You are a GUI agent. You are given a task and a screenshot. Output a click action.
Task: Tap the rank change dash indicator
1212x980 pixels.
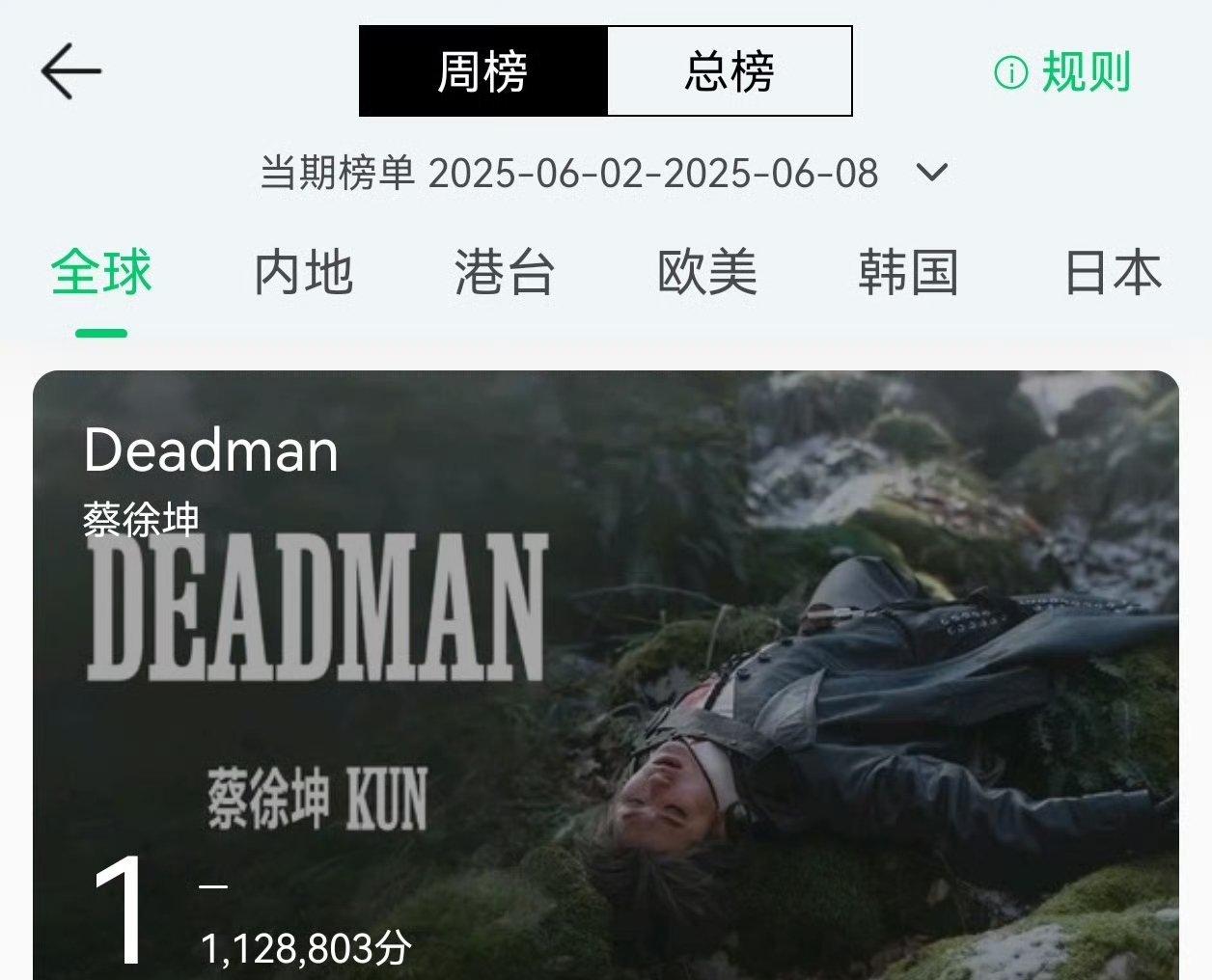point(213,885)
